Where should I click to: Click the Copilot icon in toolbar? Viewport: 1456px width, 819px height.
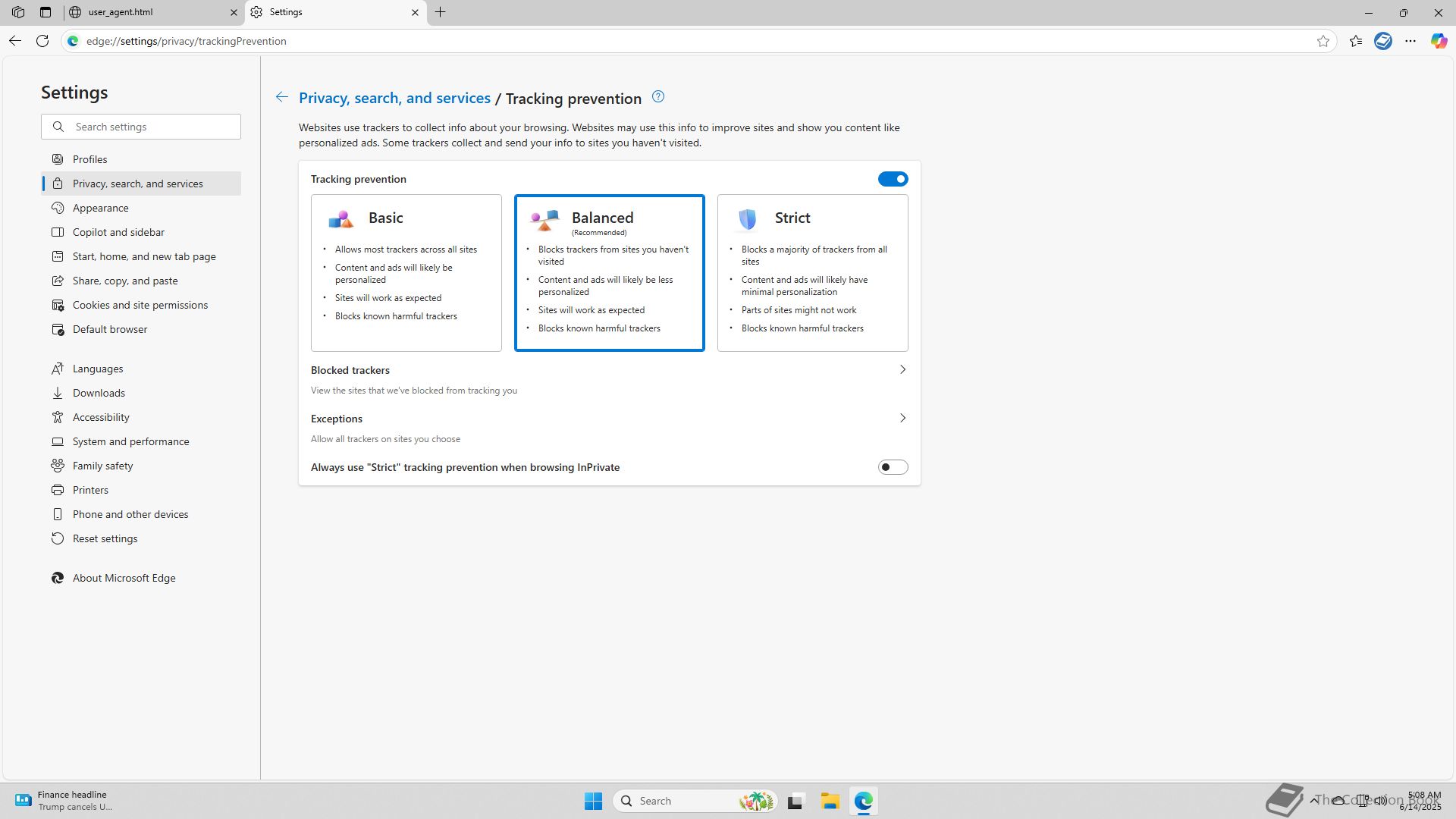pos(1439,41)
